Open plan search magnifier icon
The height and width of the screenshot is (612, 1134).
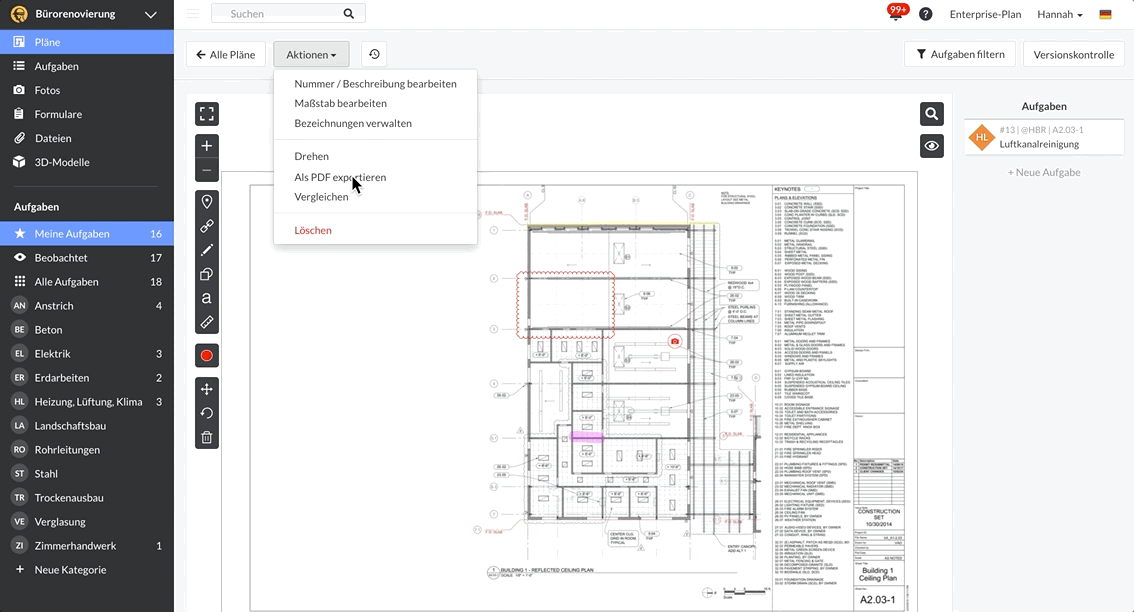coord(932,114)
